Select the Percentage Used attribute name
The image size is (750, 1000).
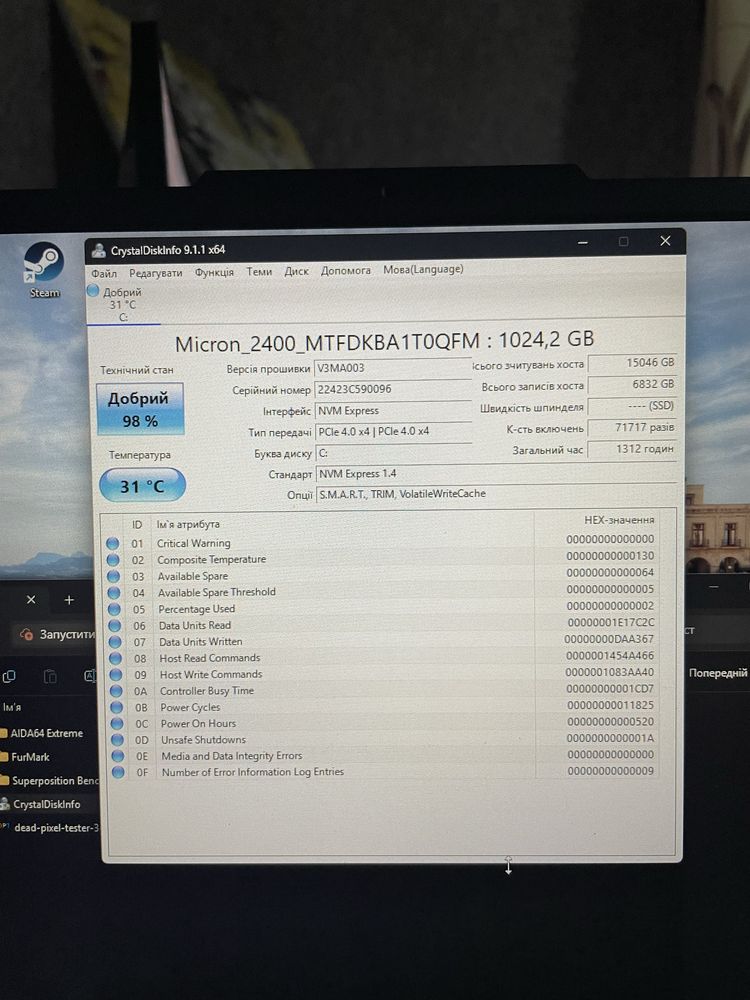click(x=196, y=609)
